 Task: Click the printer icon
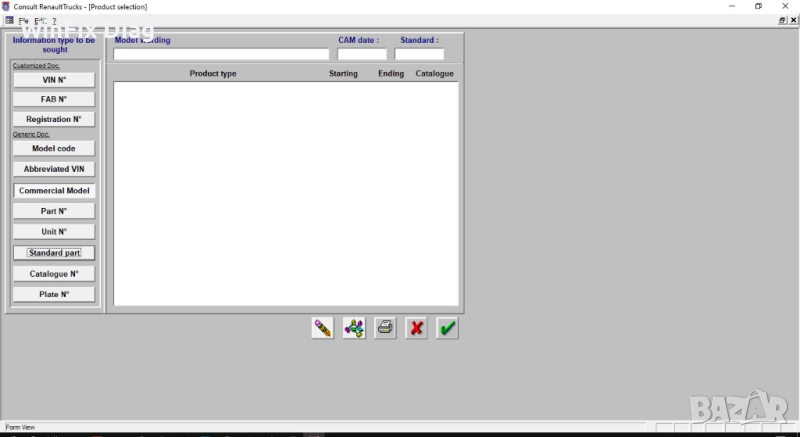pos(385,328)
